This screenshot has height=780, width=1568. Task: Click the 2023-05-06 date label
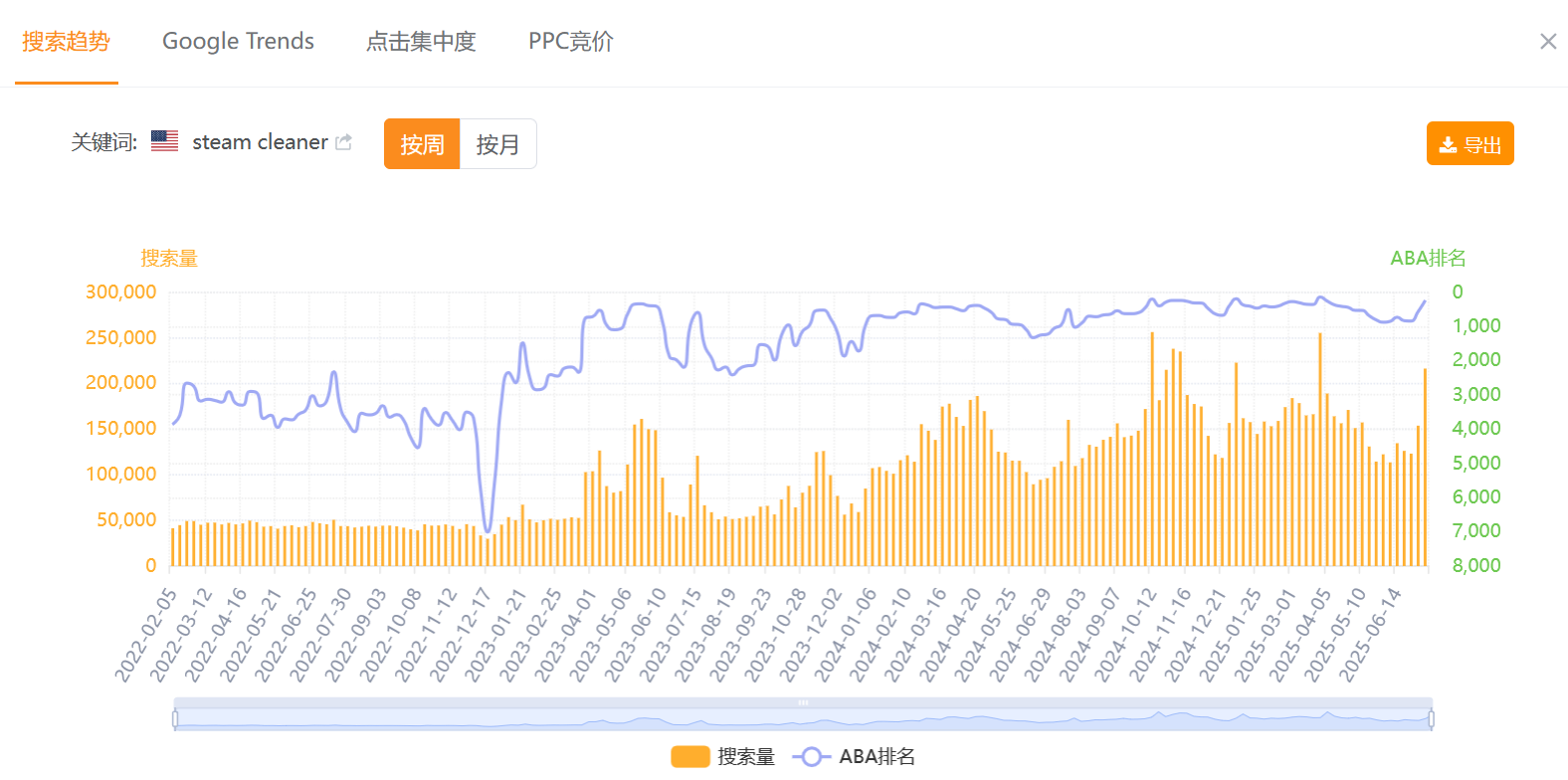(x=600, y=635)
